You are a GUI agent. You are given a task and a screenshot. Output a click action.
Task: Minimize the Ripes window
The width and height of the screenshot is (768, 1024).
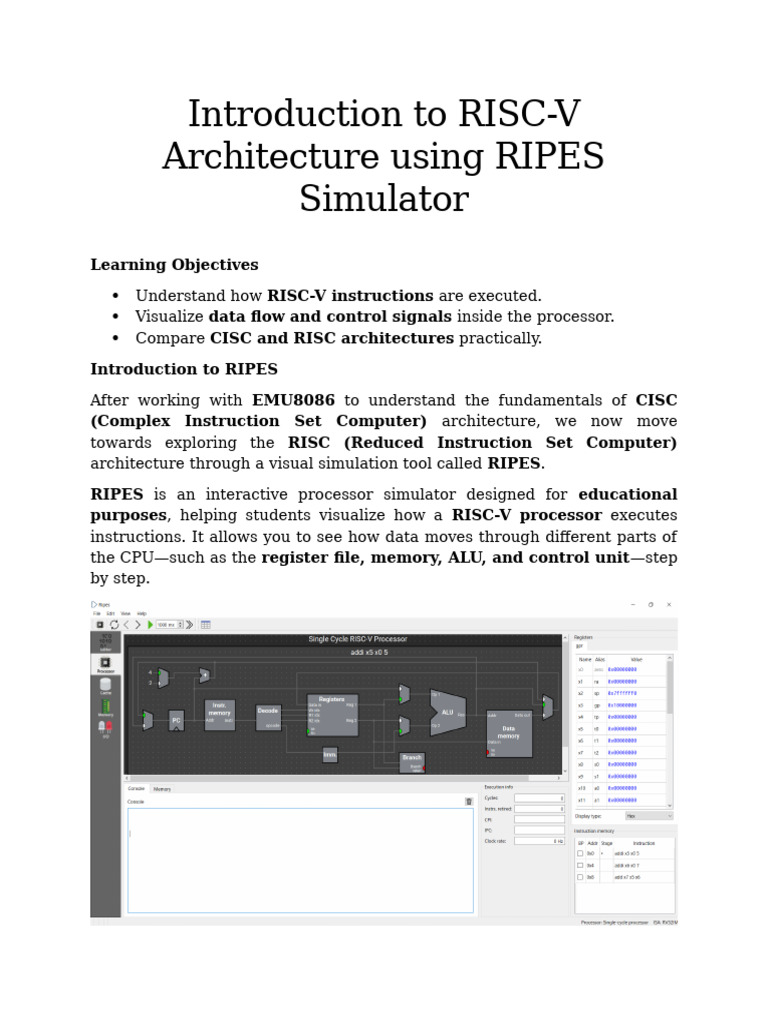click(x=633, y=605)
